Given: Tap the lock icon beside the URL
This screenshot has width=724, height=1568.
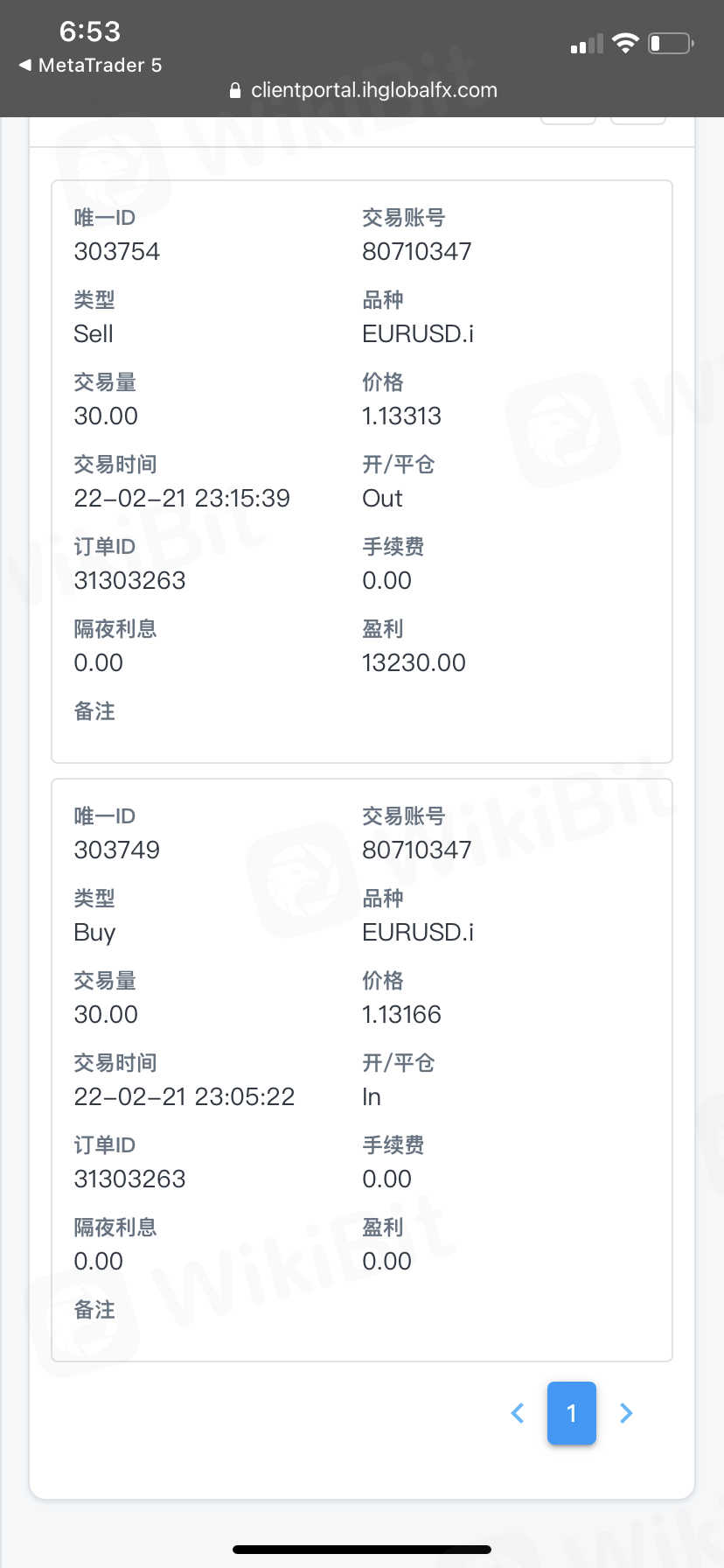Looking at the screenshot, I should tap(234, 90).
